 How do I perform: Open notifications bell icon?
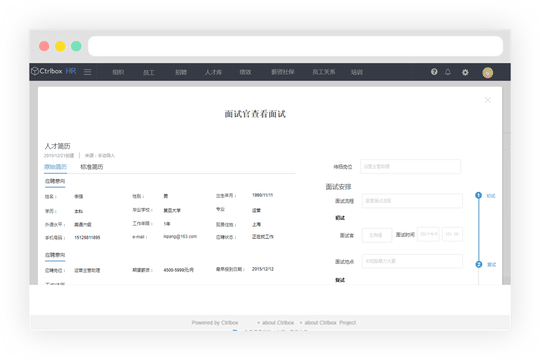(x=448, y=72)
